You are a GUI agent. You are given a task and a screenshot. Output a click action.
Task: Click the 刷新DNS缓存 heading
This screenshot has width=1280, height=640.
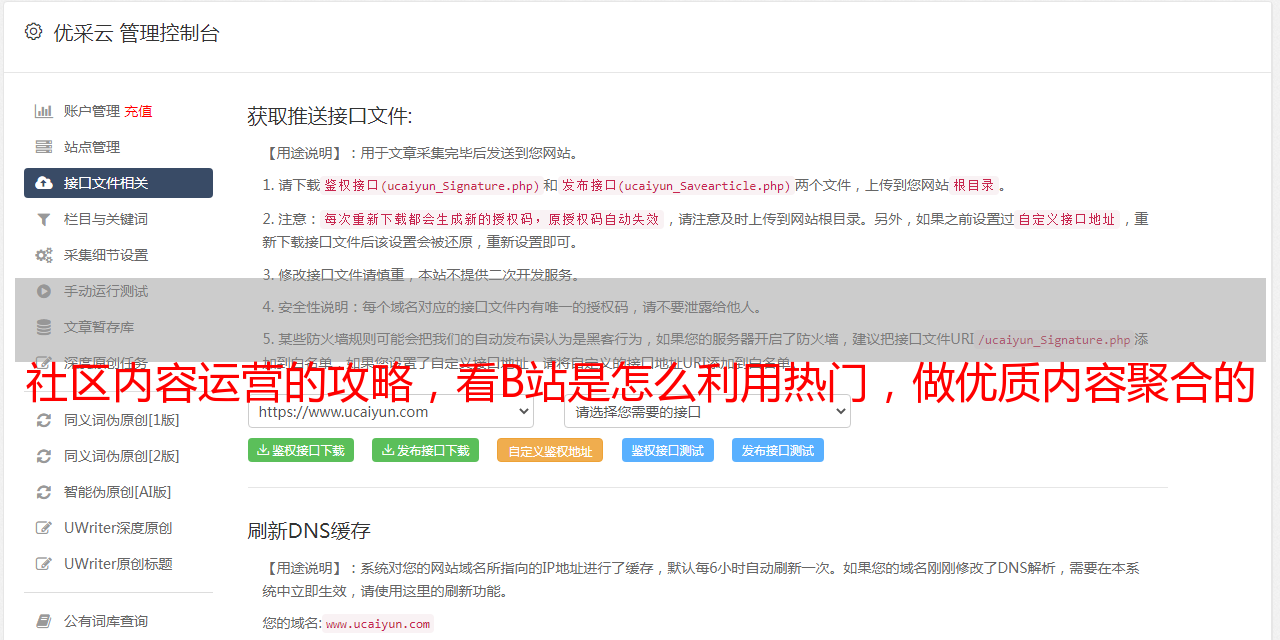click(x=309, y=530)
